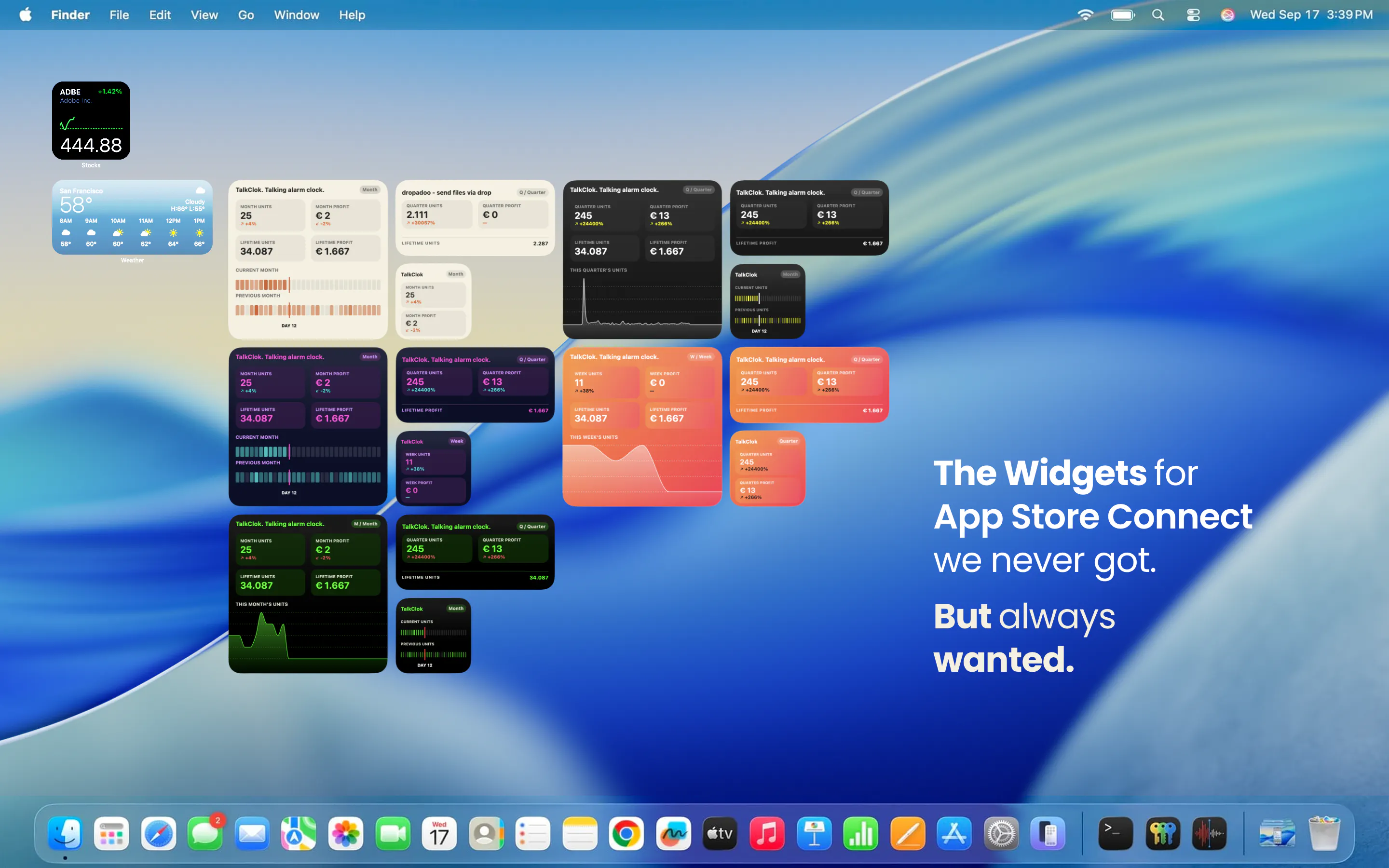Open the Help menu
Image resolution: width=1389 pixels, height=868 pixels.
click(352, 15)
